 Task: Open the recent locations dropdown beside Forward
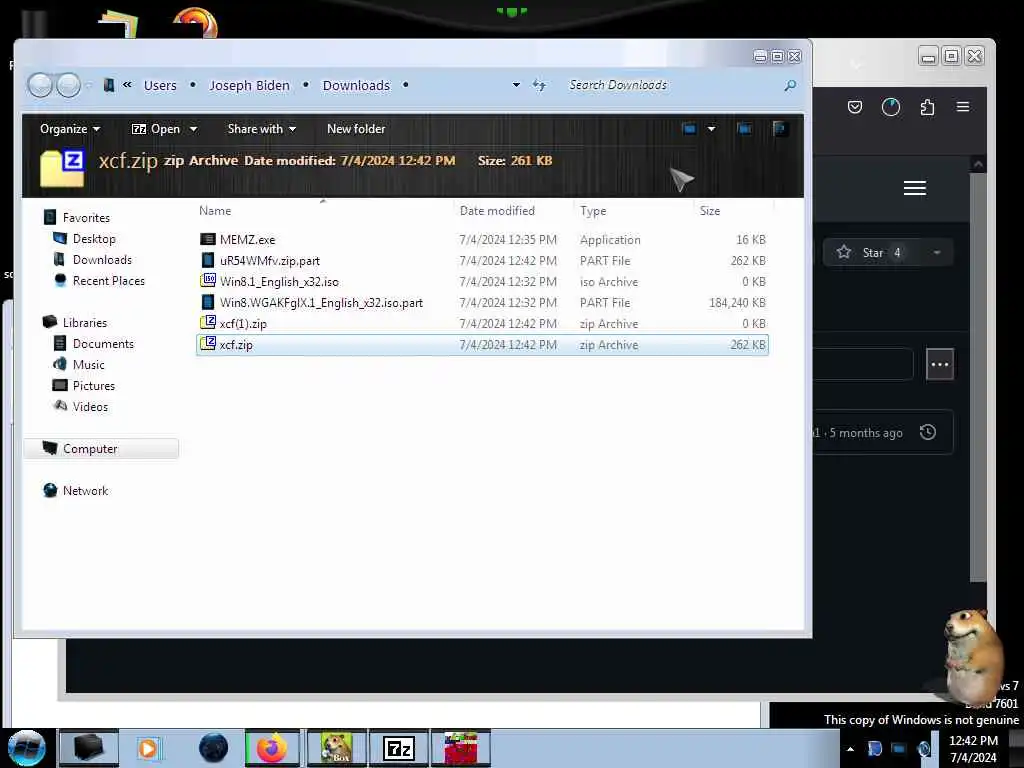(x=89, y=85)
